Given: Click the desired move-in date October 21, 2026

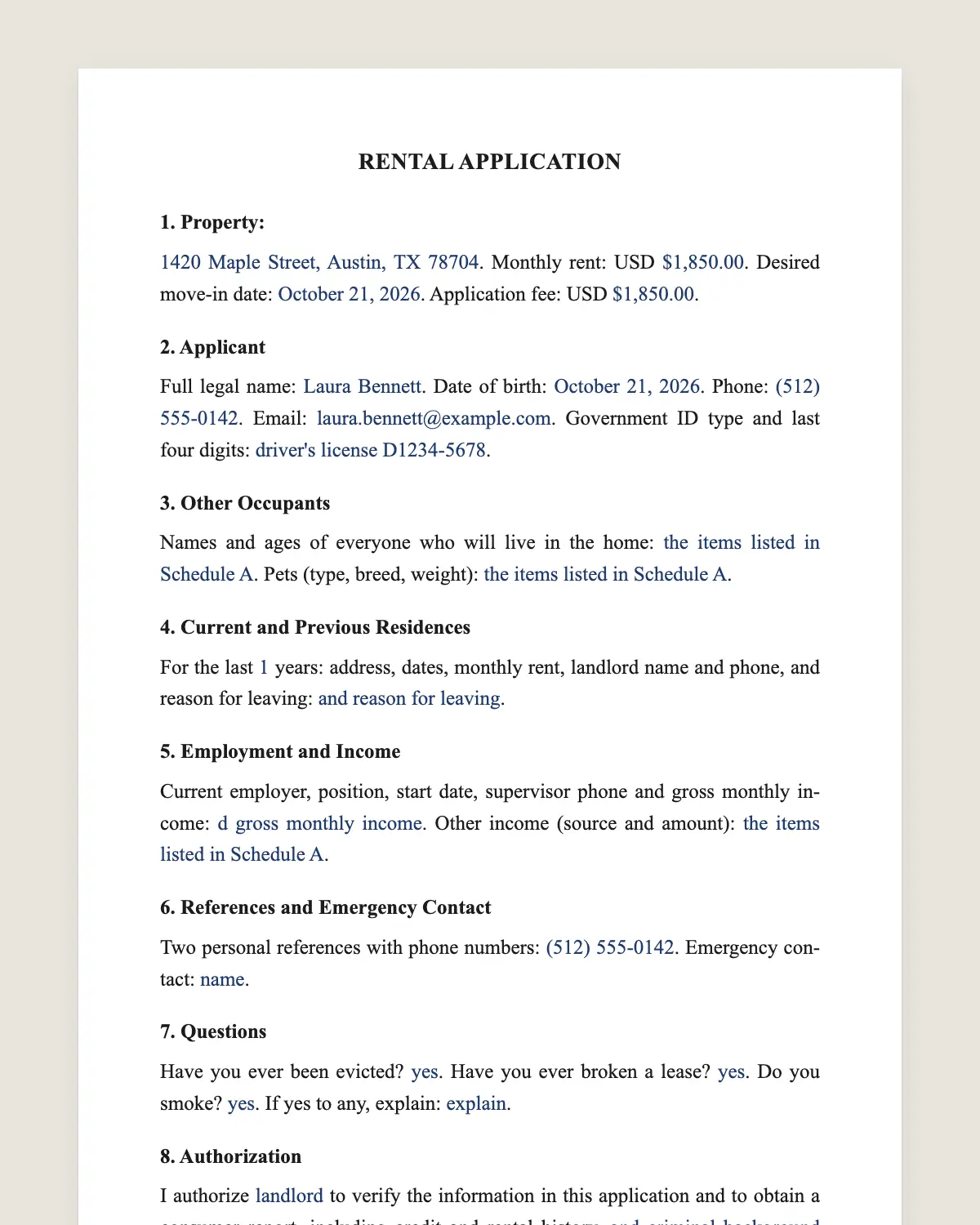Looking at the screenshot, I should [x=350, y=294].
